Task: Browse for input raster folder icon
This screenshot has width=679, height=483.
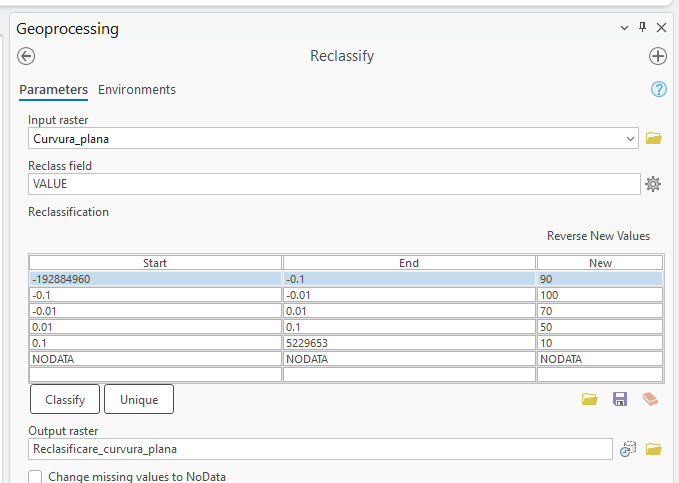Action: pyautogui.click(x=654, y=139)
